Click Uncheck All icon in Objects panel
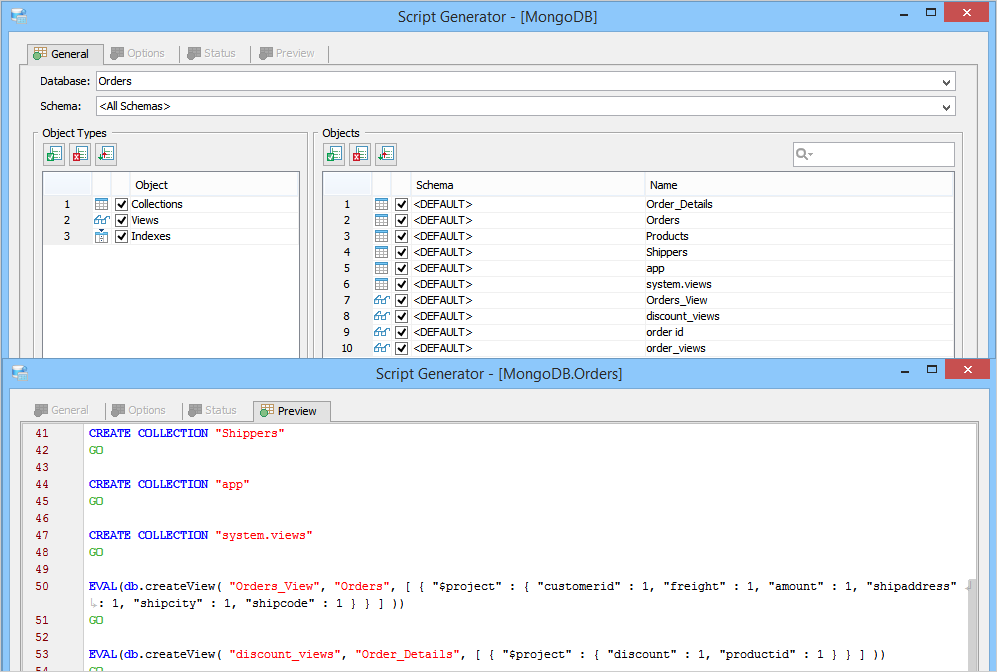This screenshot has width=997, height=672. pos(361,154)
